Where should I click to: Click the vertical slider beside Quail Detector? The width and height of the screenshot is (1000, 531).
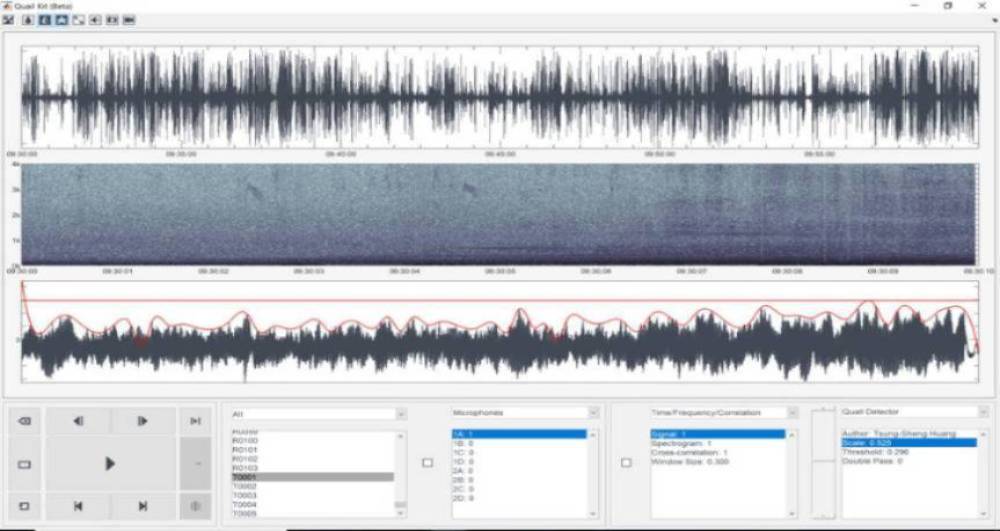tap(823, 463)
